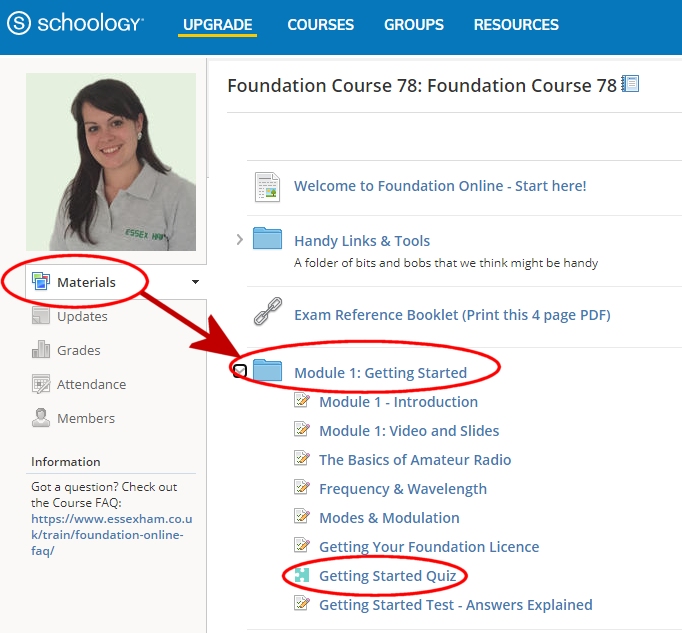Click the Exam Reference Booklet chain-link icon
The image size is (682, 633).
coord(267,311)
